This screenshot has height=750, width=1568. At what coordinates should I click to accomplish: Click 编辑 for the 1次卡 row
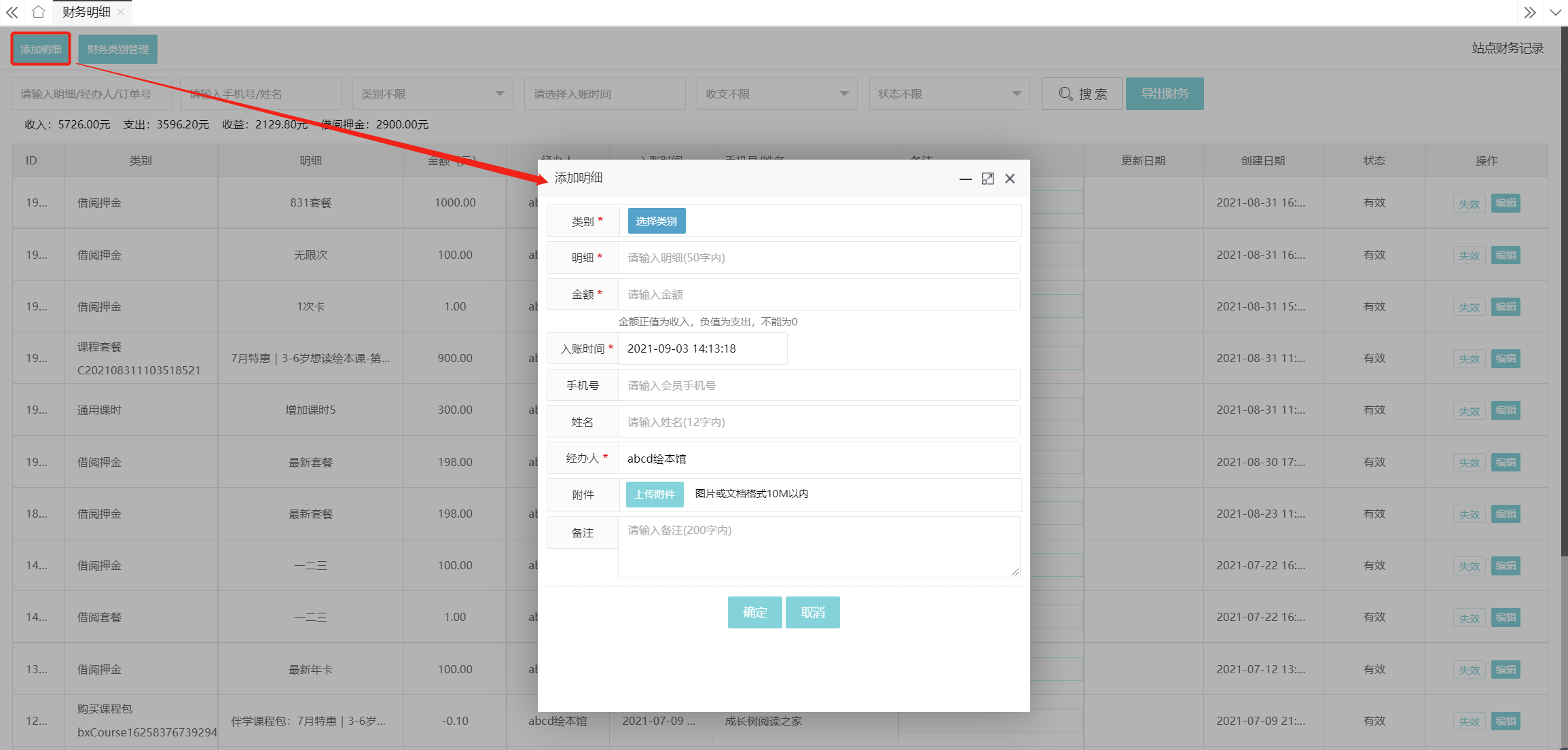1506,307
